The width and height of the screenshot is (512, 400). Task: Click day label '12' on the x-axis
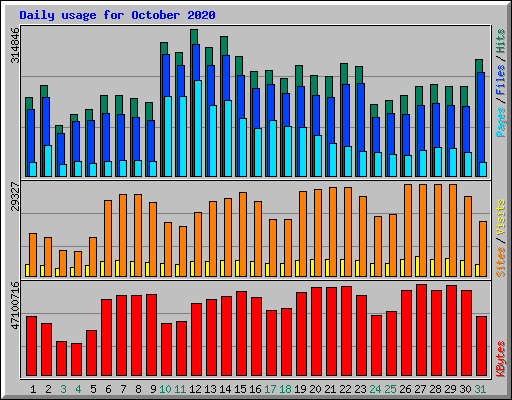click(x=195, y=389)
